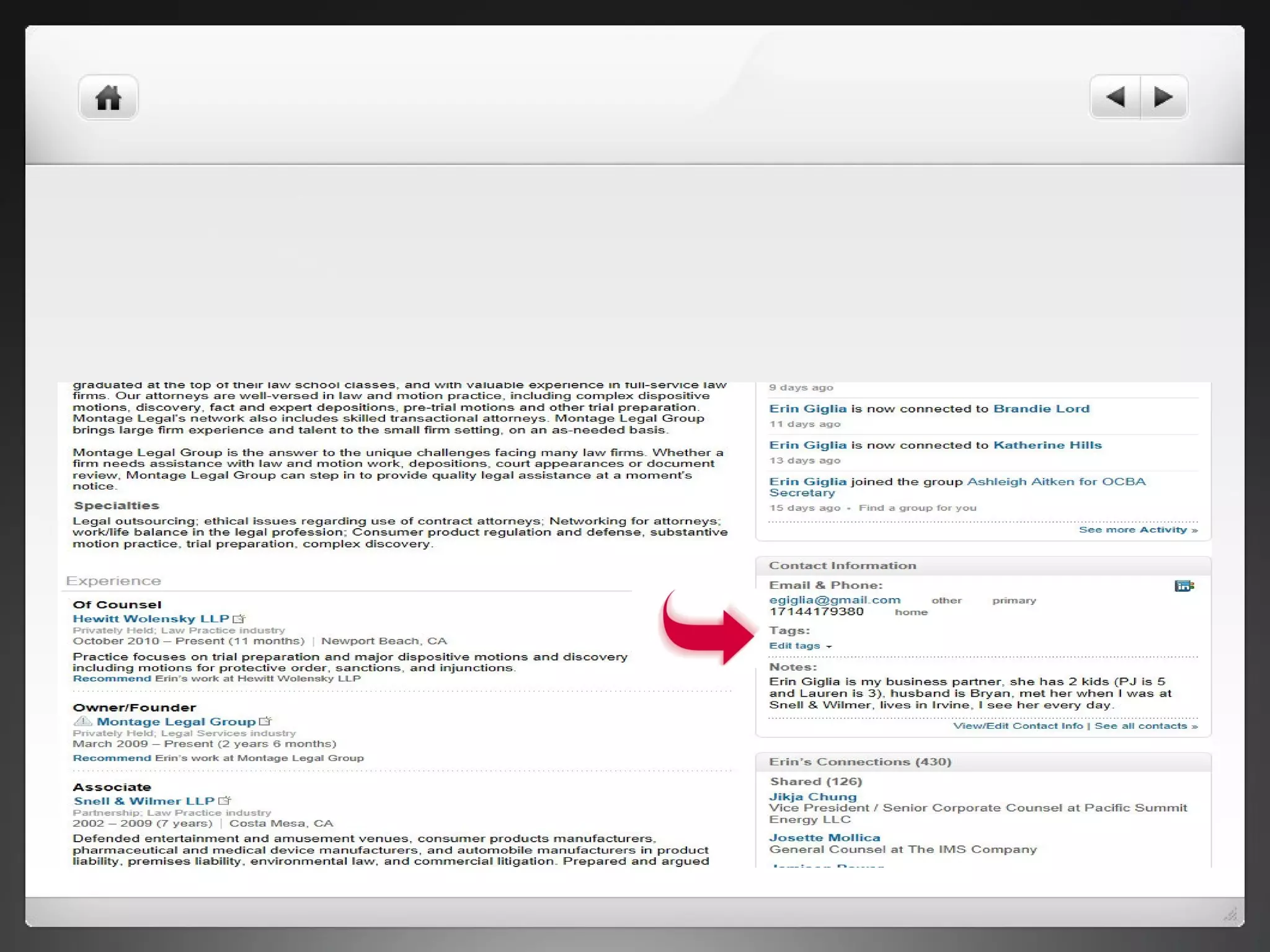This screenshot has width=1270, height=952.
Task: Click Recommend link for Hewitt Wolensky work
Action: pos(112,679)
